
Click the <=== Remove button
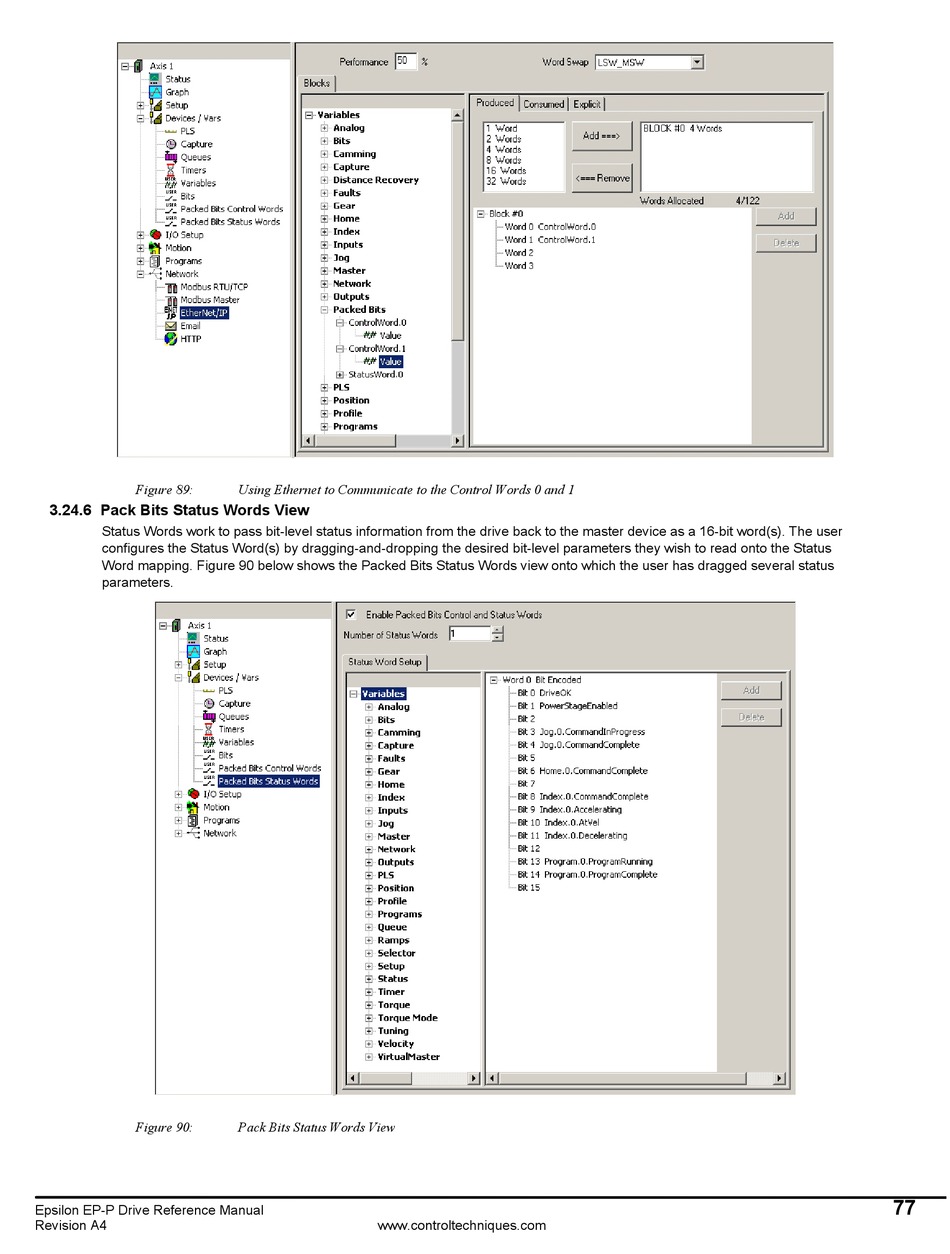pyautogui.click(x=601, y=178)
